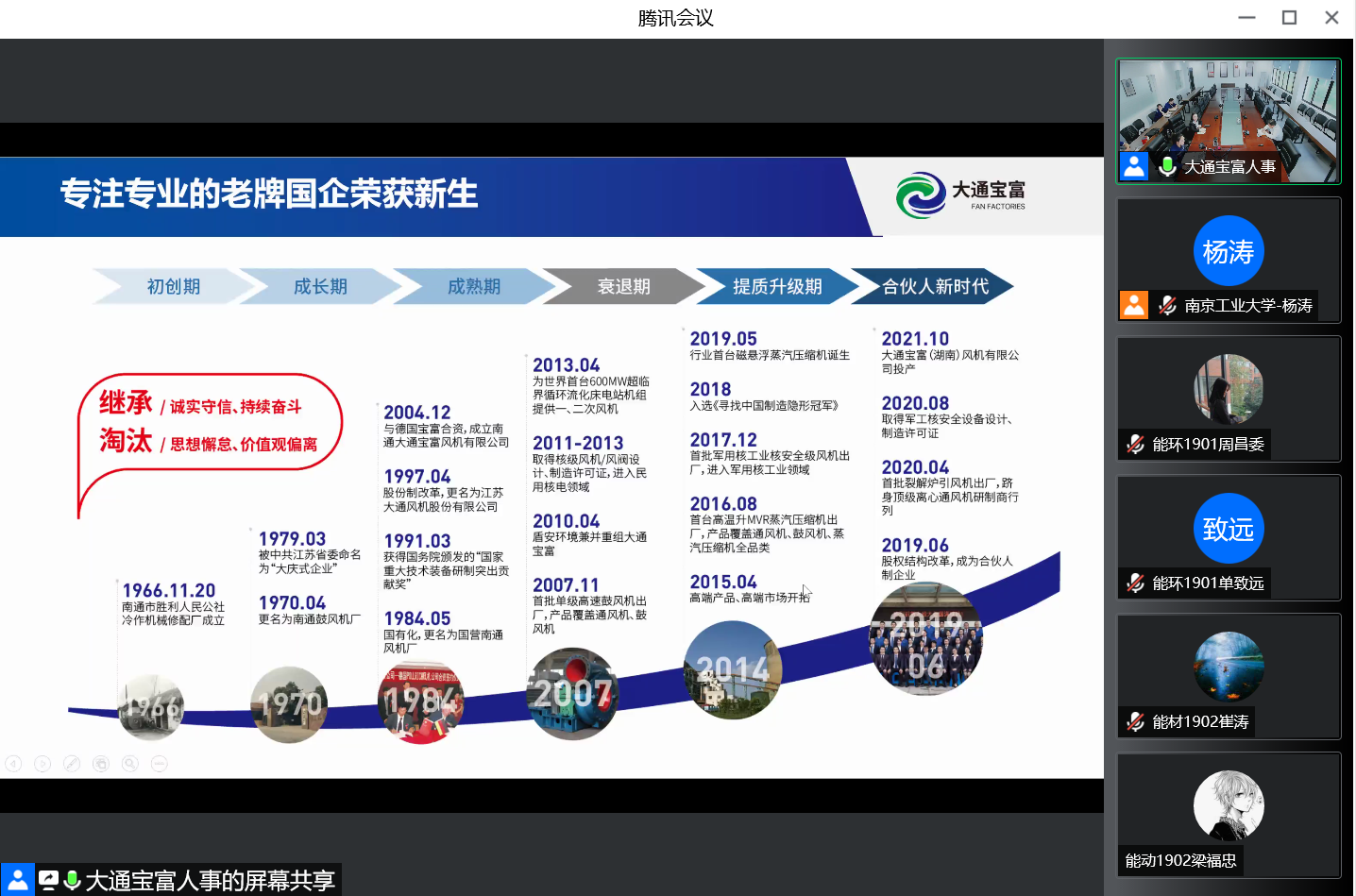Viewport: 1356px width, 896px height.
Task: Select the 杨涛 blue avatar participant tile
Action: (x=1228, y=251)
